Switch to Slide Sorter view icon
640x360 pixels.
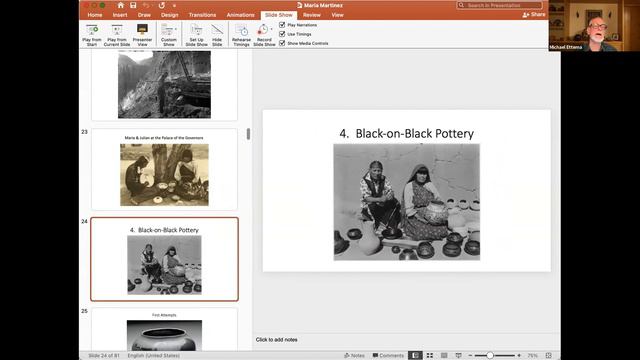click(430, 356)
